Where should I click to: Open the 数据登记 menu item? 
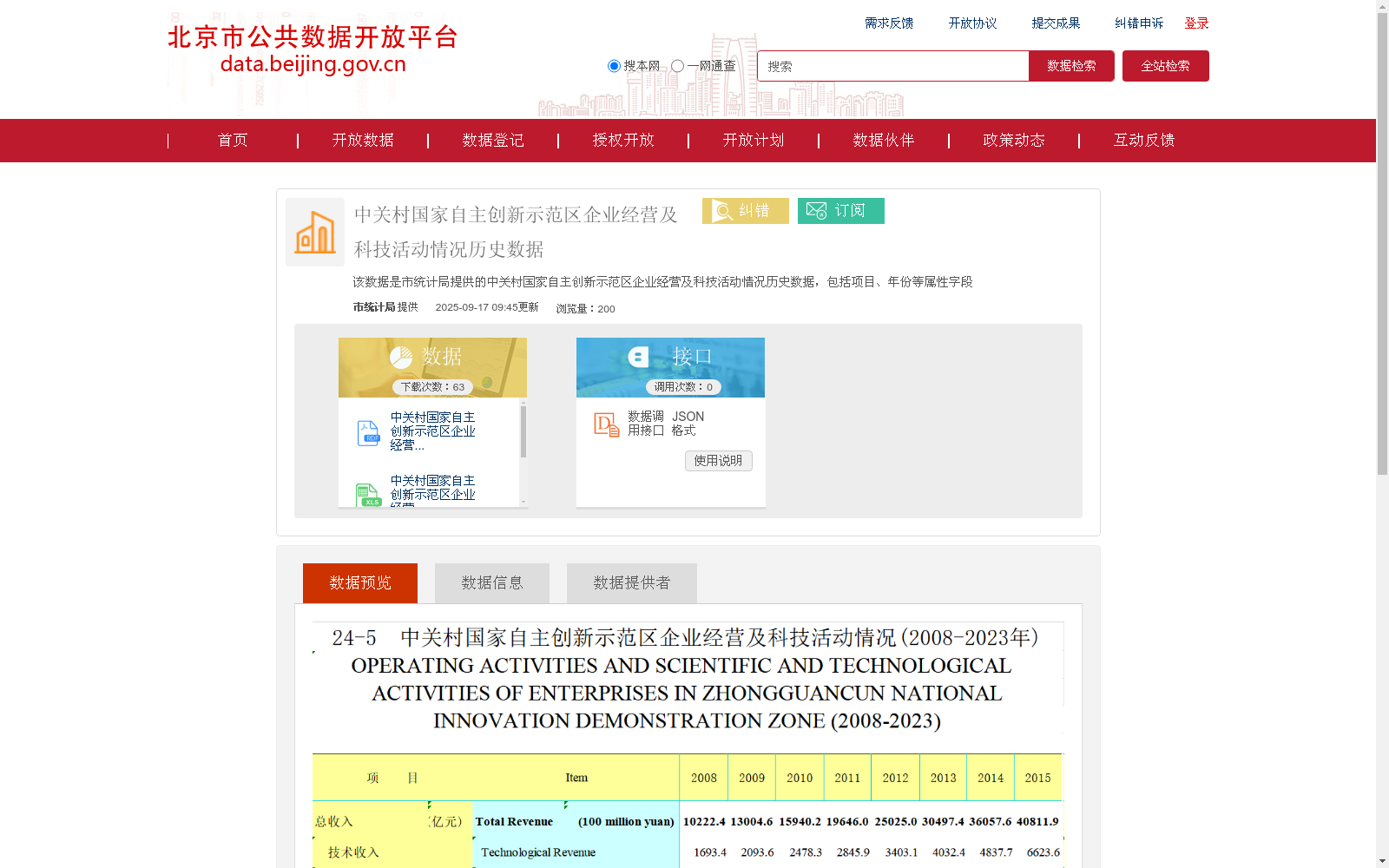[493, 141]
